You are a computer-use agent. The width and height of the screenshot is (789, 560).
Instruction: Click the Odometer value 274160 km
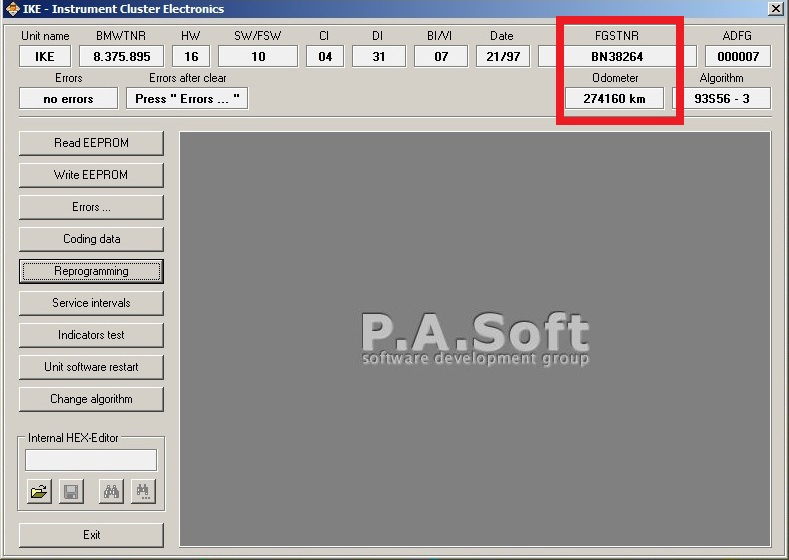(614, 99)
